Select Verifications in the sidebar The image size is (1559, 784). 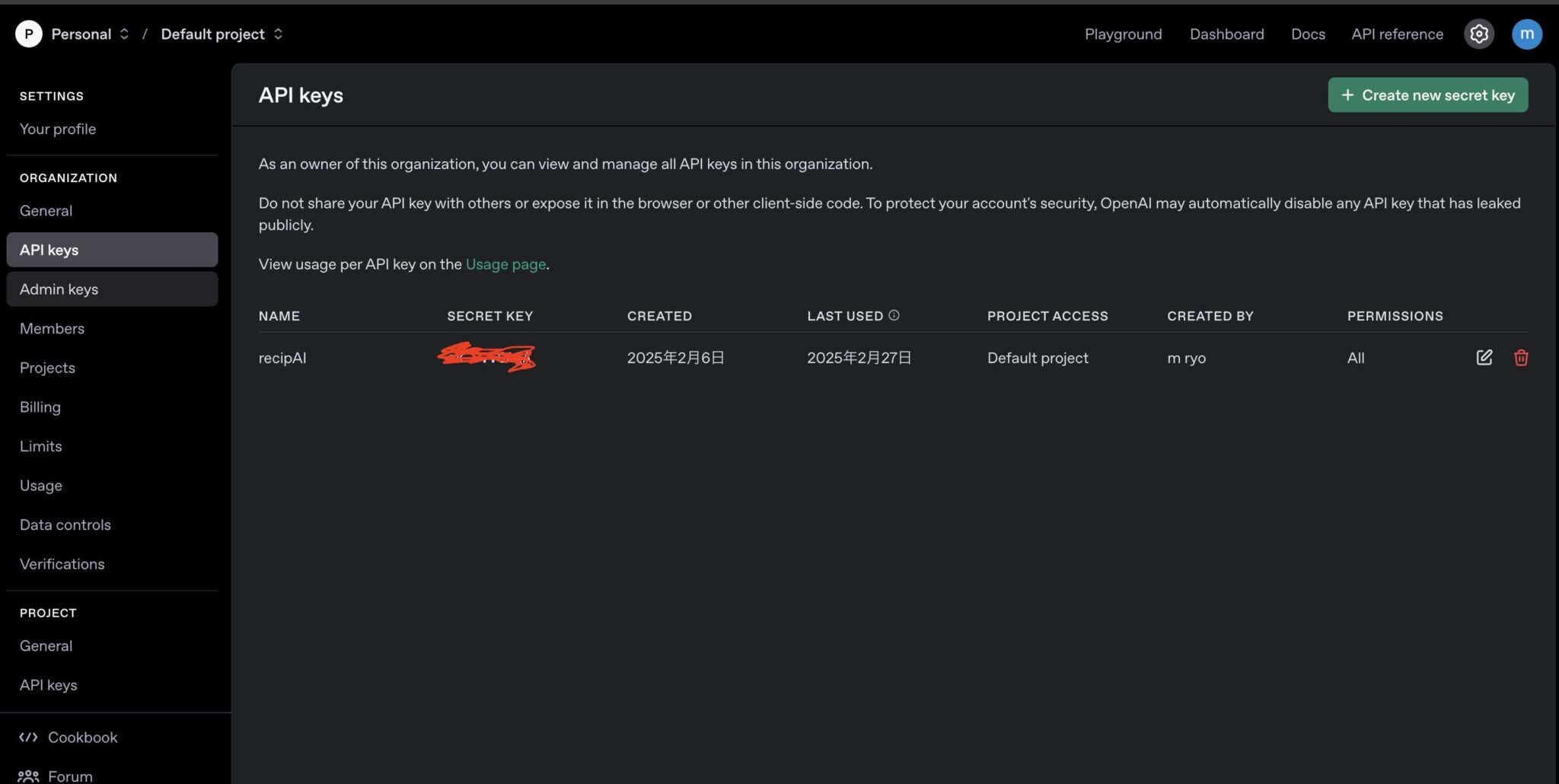click(62, 563)
